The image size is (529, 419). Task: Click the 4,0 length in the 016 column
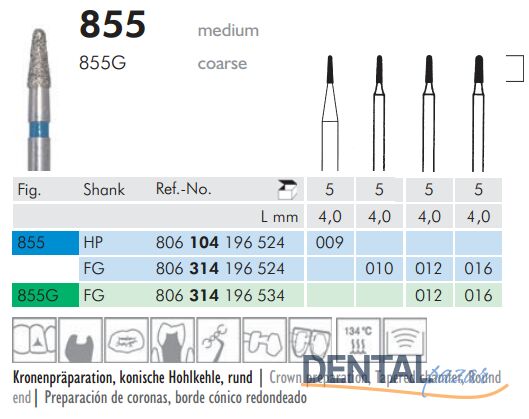click(x=479, y=216)
